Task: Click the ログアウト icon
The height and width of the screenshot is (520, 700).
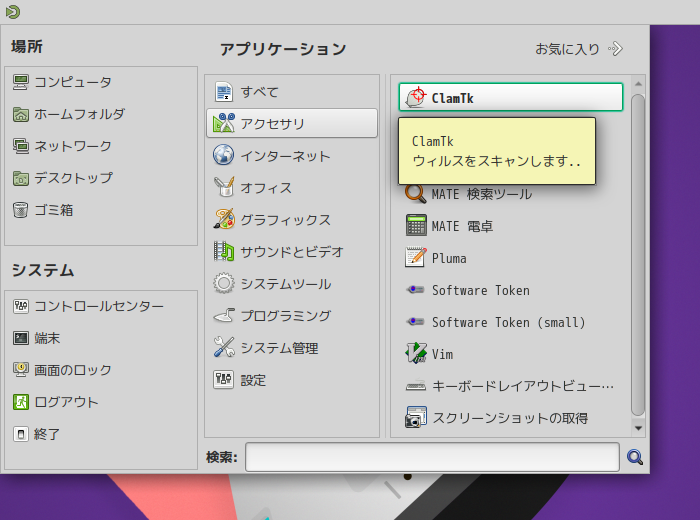Action: (21, 402)
